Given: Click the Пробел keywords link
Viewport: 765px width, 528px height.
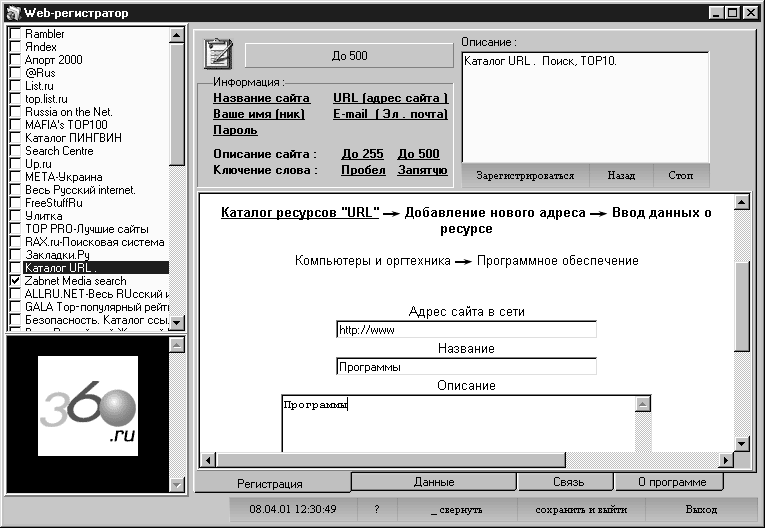Looking at the screenshot, I should (x=363, y=170).
